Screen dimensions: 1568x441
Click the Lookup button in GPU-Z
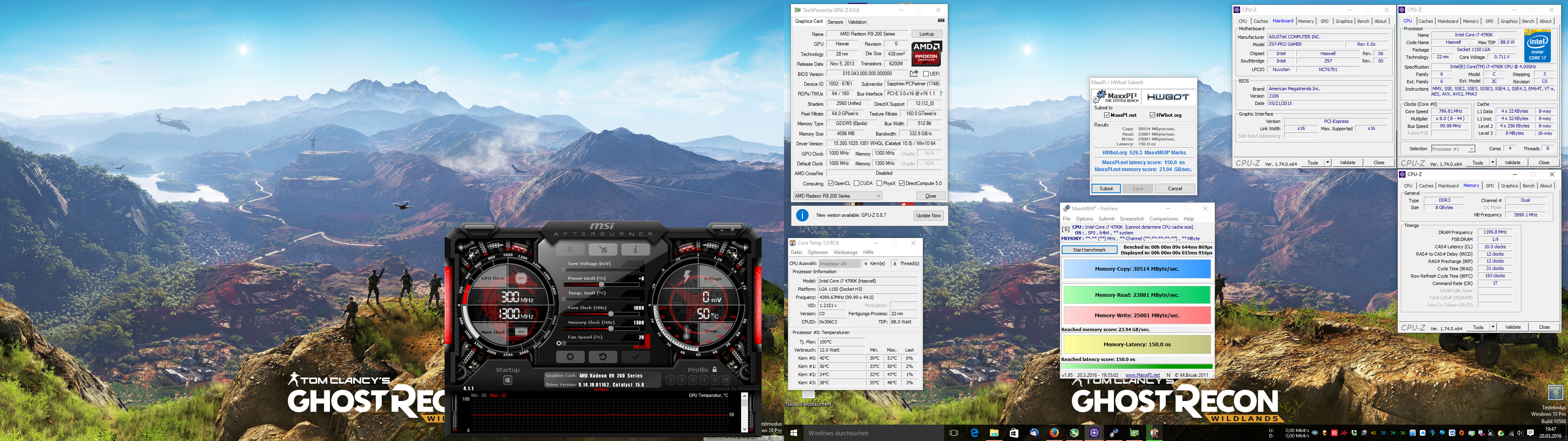927,34
